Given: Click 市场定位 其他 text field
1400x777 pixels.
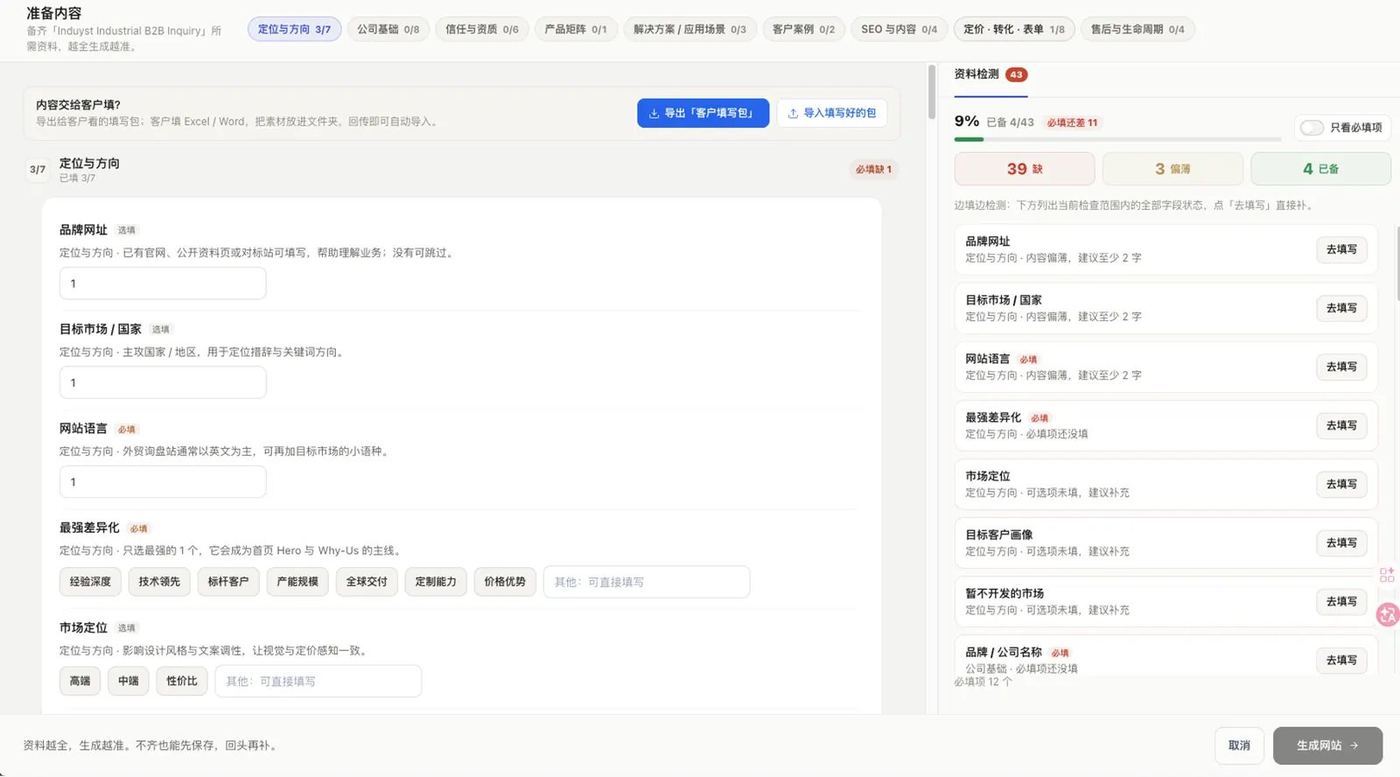Looking at the screenshot, I should click(318, 681).
